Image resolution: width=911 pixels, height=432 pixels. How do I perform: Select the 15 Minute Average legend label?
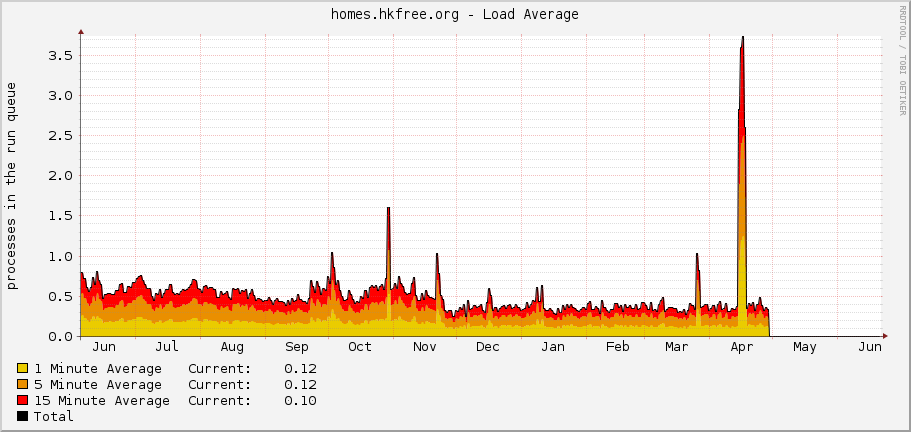click(x=102, y=401)
